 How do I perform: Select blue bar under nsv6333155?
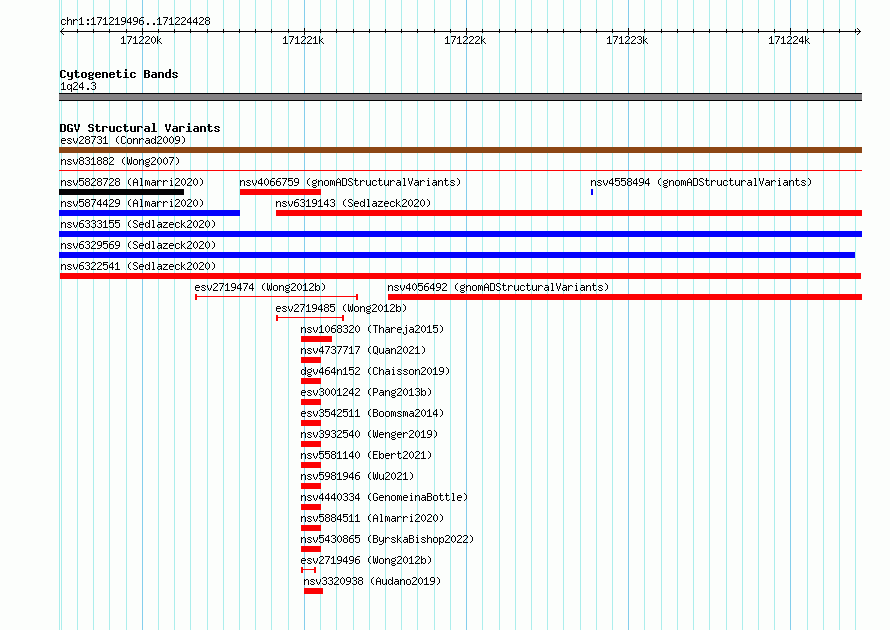[x=460, y=234]
